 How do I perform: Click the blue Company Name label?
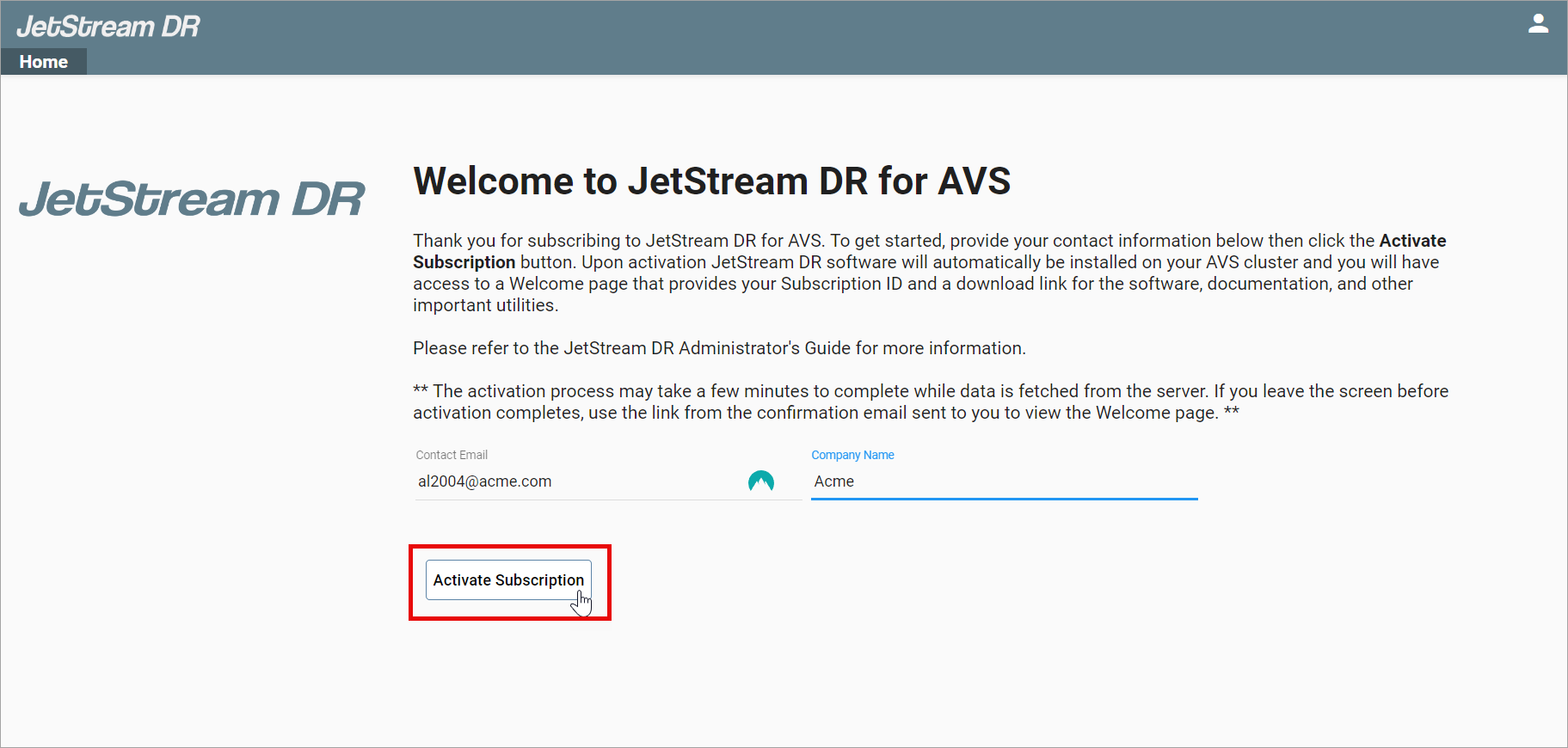pos(852,455)
